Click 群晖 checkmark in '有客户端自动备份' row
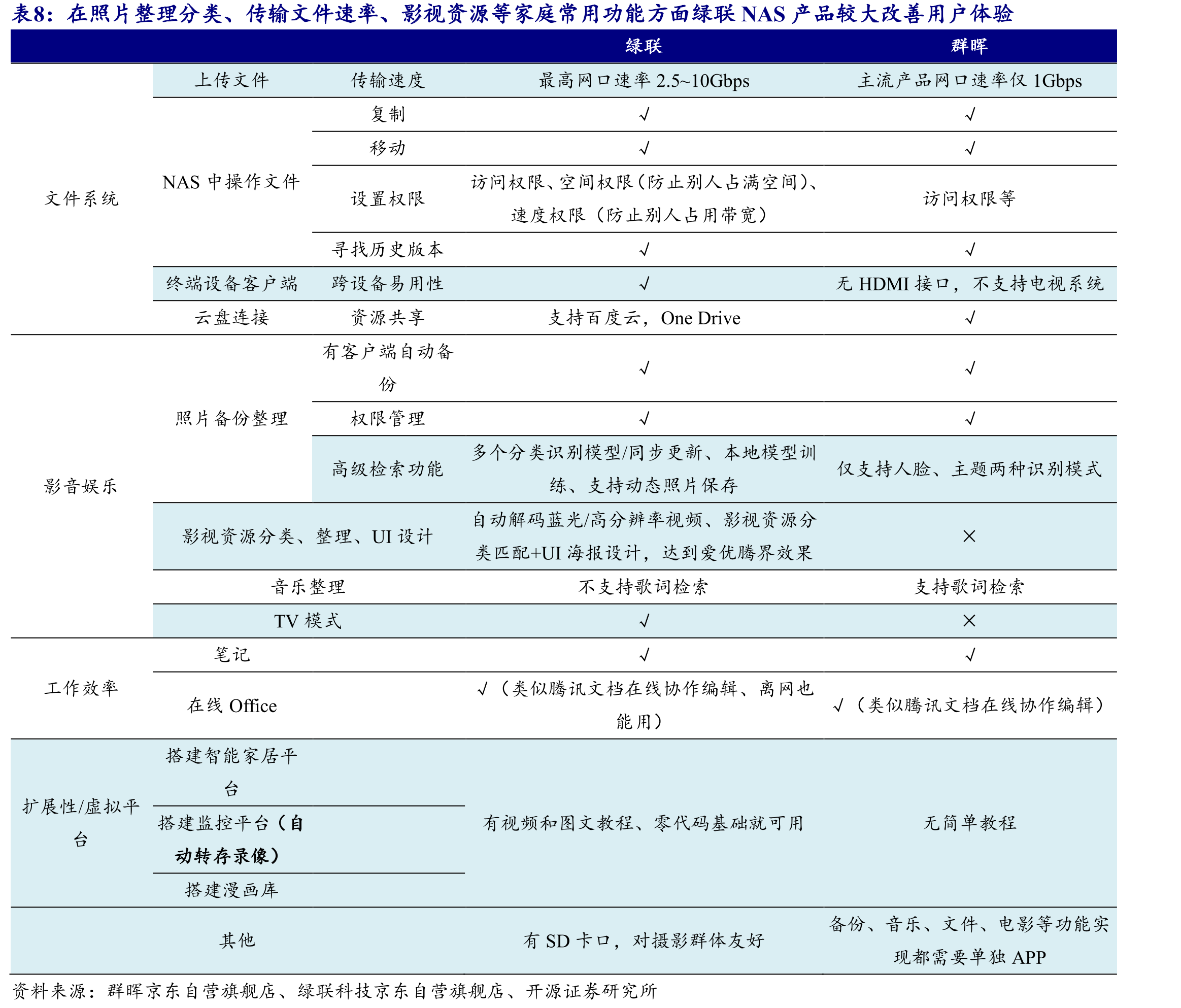Viewport: 1181px width, 1008px height. [969, 368]
